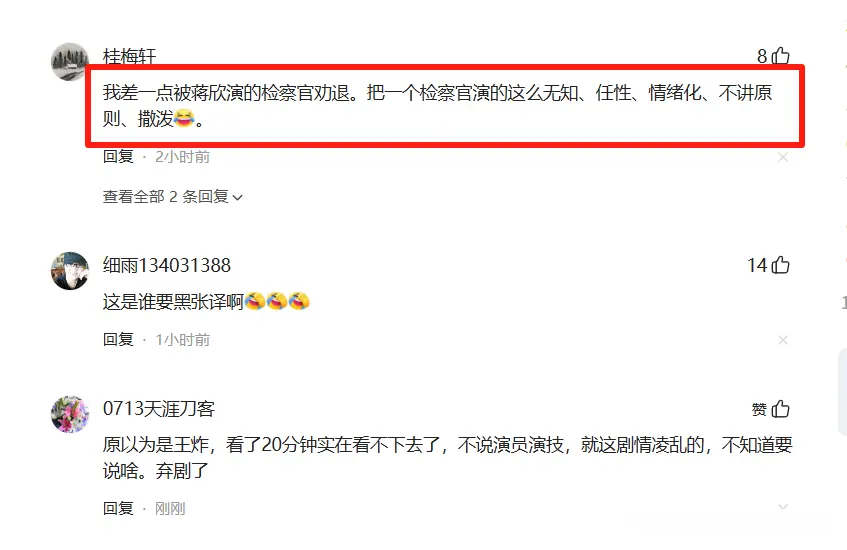This screenshot has height=550, width=847.
Task: Reply to 桂梅轩's comment via 回复
Action: (x=118, y=157)
